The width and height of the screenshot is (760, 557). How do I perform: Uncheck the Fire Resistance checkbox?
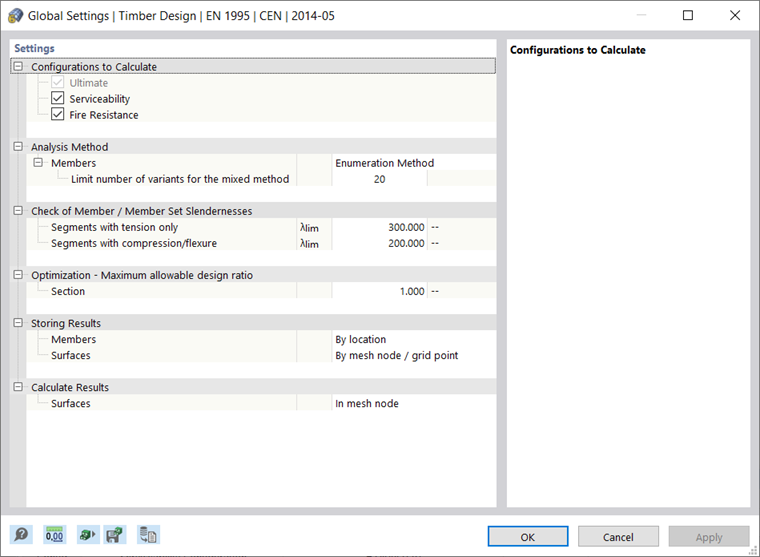[x=58, y=114]
